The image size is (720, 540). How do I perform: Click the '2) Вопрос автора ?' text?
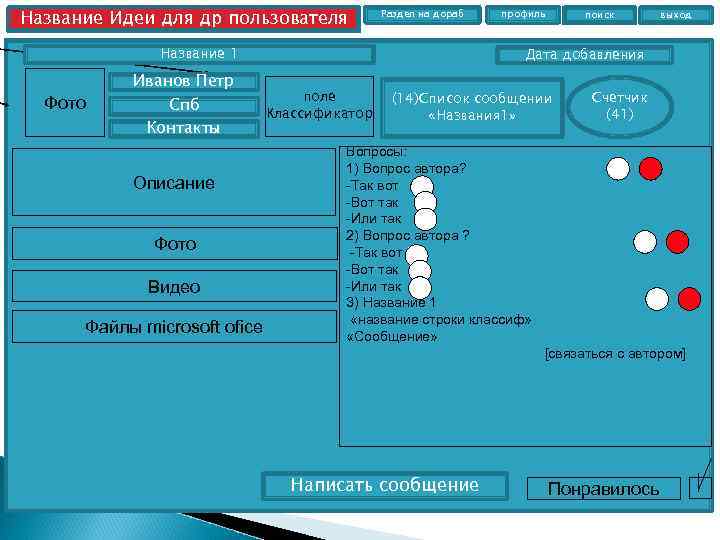point(408,236)
